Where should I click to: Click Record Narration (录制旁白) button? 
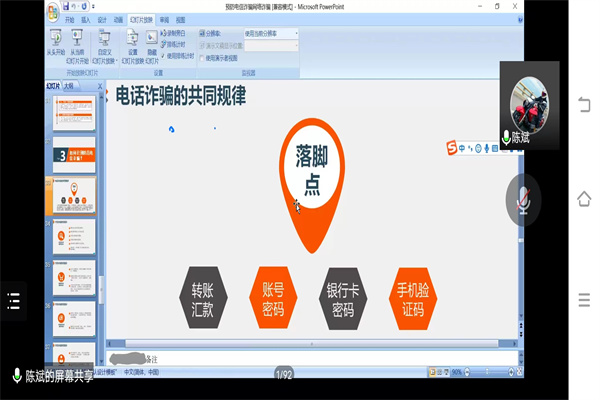click(174, 33)
